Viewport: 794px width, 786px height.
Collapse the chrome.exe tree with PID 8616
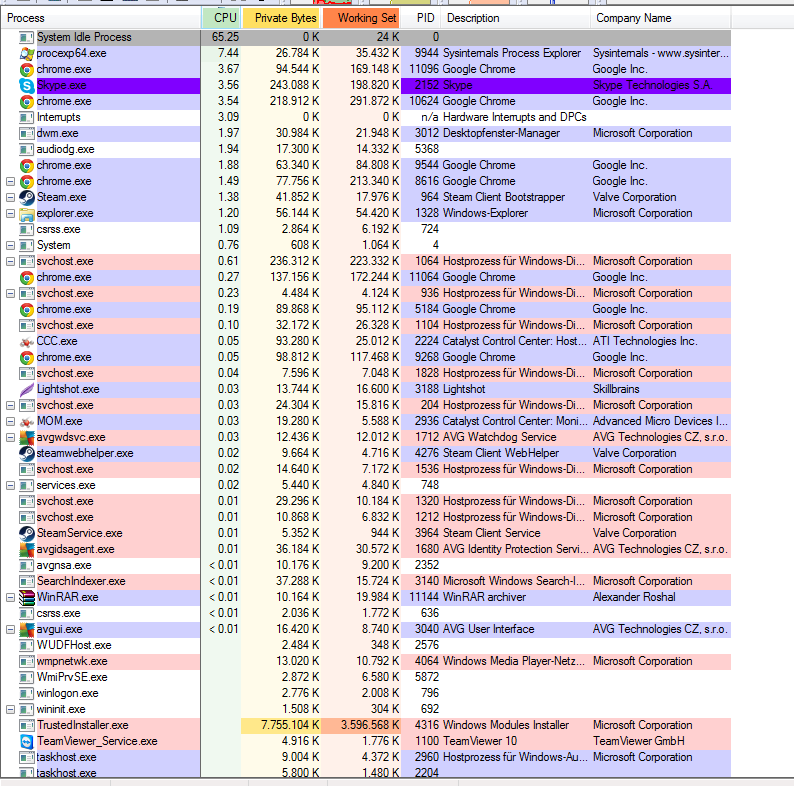tap(10, 181)
